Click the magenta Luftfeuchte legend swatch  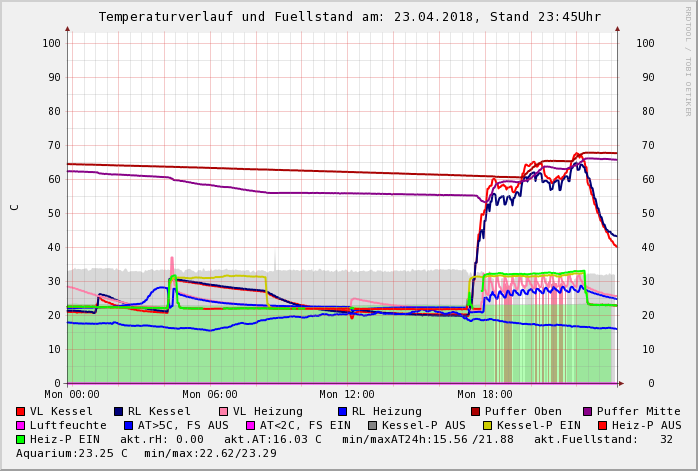[x=21, y=426]
